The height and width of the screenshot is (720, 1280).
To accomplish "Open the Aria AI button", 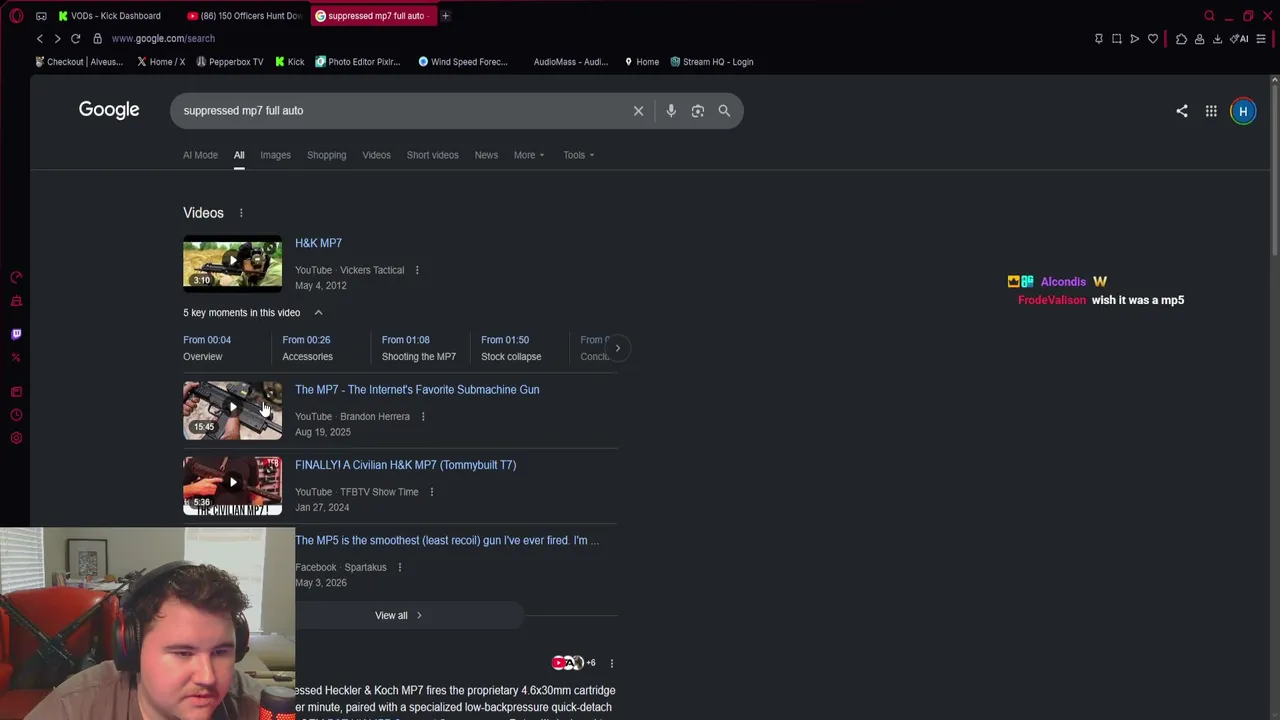I will coord(1240,39).
